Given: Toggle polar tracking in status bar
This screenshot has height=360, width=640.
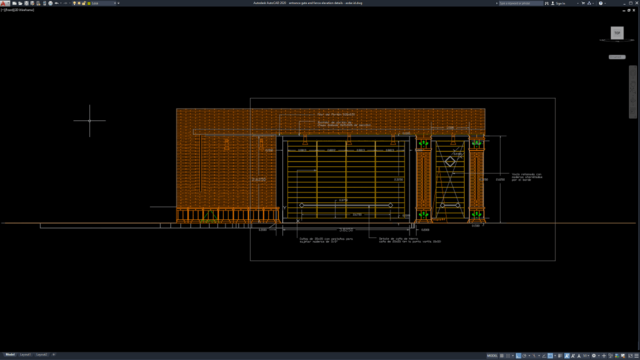Looking at the screenshot, I should [524, 356].
